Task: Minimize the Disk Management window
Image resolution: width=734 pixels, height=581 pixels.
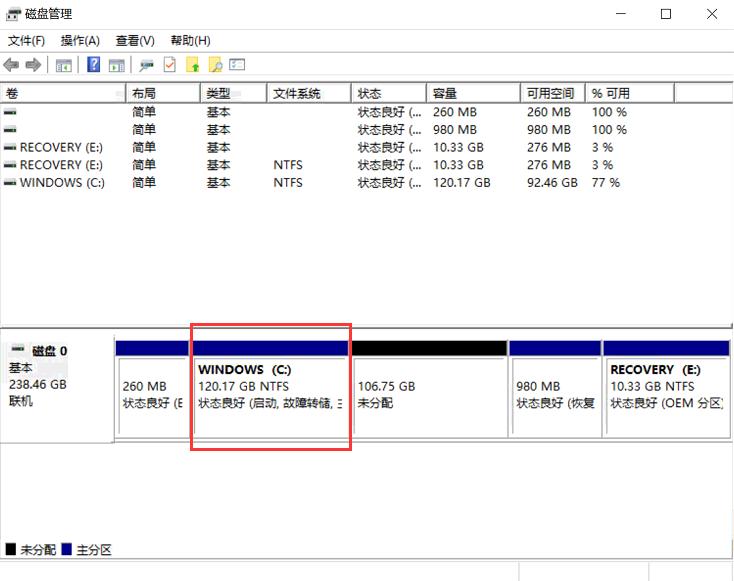Action: (x=621, y=14)
